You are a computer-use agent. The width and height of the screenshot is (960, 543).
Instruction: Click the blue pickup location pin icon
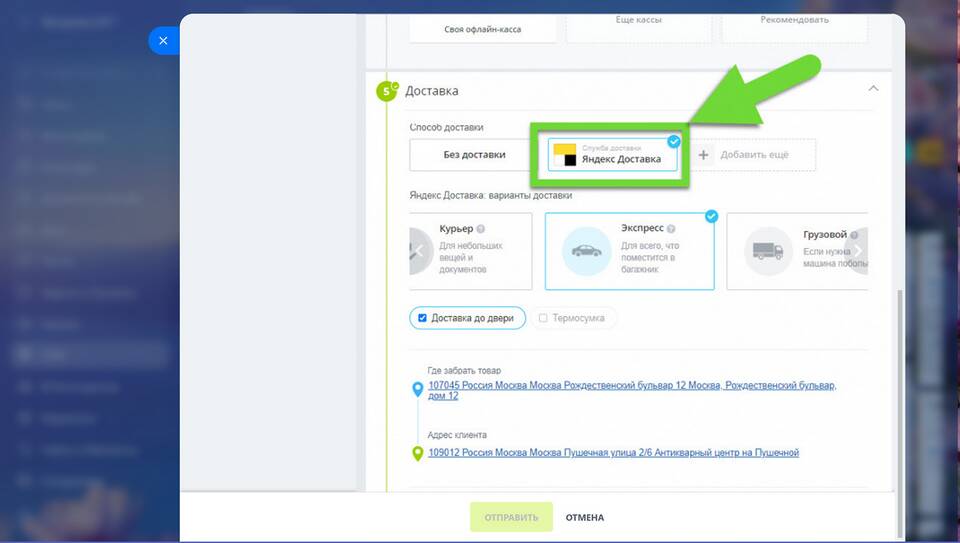[x=418, y=389]
